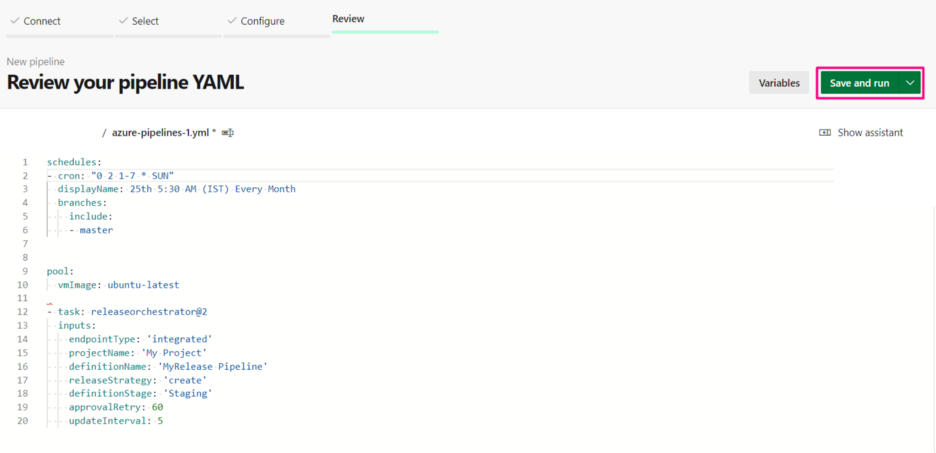
Task: Click the inputs: line
Action: (x=77, y=326)
